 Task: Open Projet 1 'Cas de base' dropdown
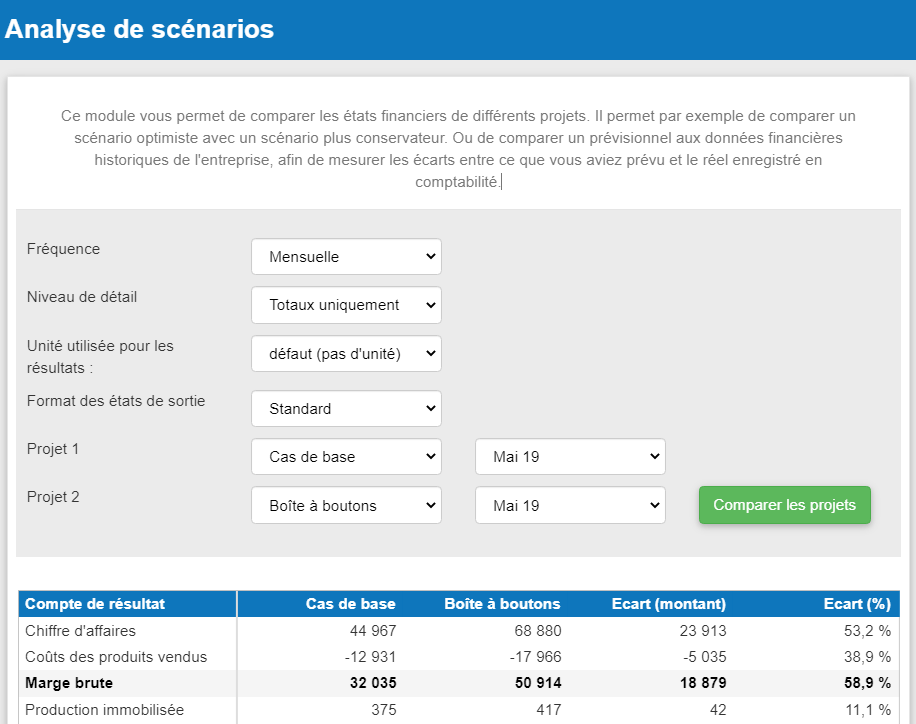[x=346, y=456]
